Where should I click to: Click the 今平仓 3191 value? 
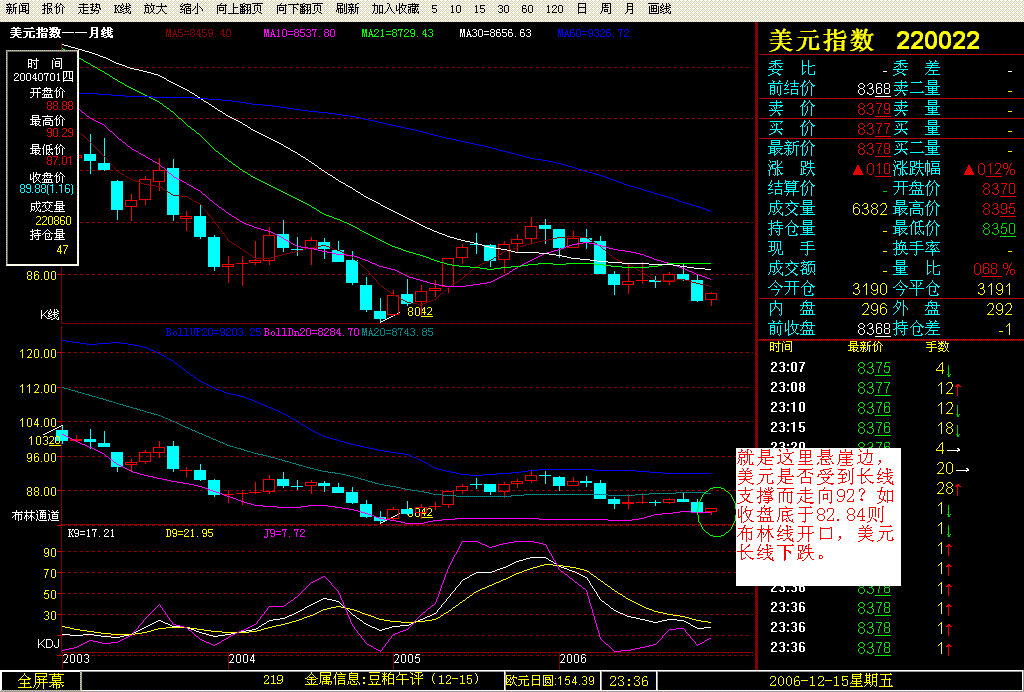(x=994, y=289)
